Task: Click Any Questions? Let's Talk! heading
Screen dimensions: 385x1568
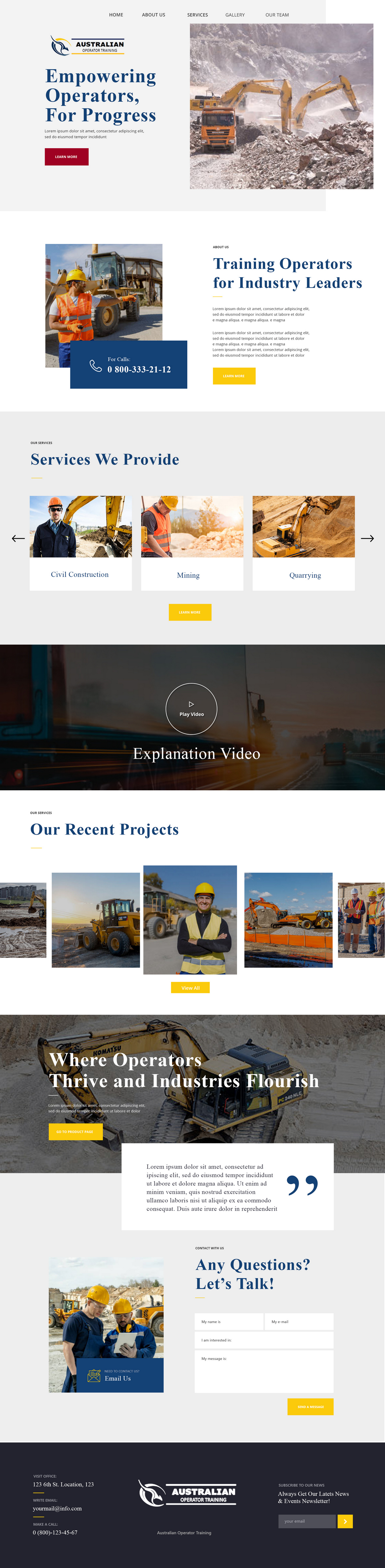Action: (x=253, y=1274)
